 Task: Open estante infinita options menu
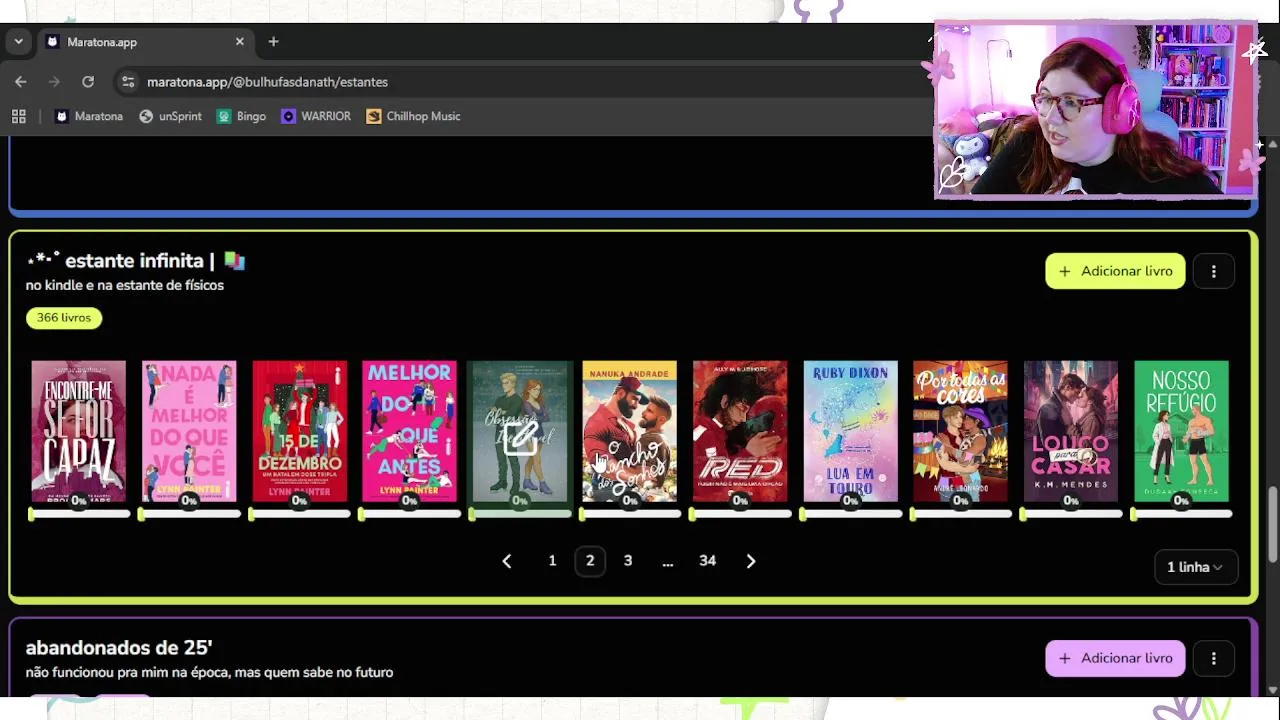coord(1214,271)
